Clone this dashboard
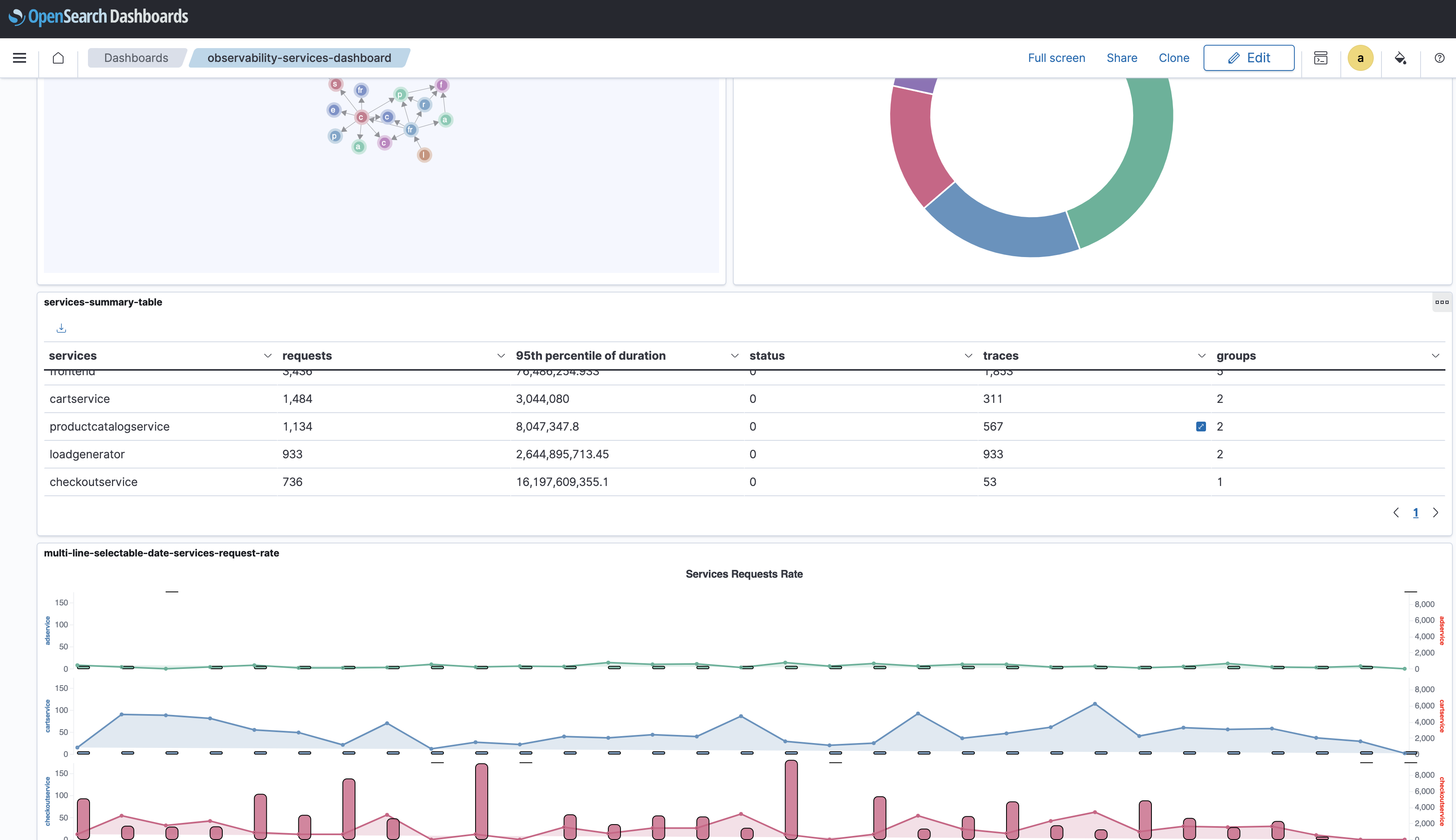1456x840 pixels. [x=1173, y=58]
